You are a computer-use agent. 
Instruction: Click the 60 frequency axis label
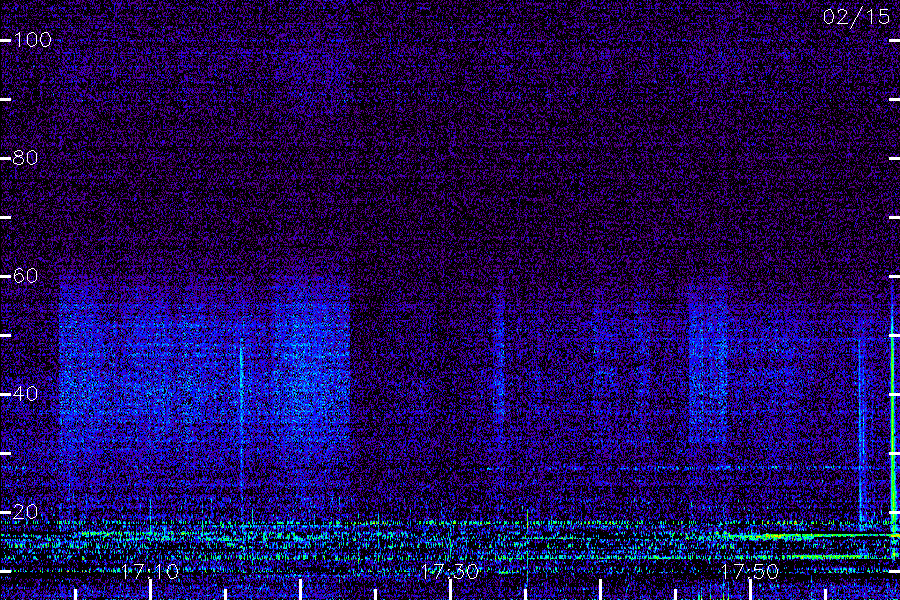click(25, 276)
